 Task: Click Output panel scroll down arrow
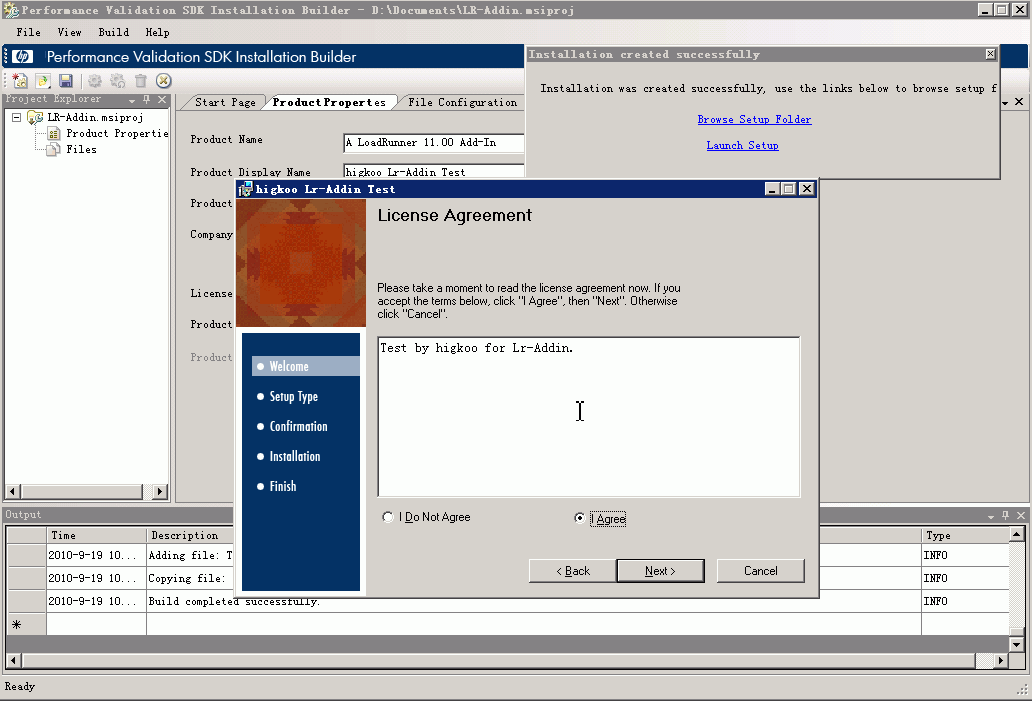[1017, 644]
